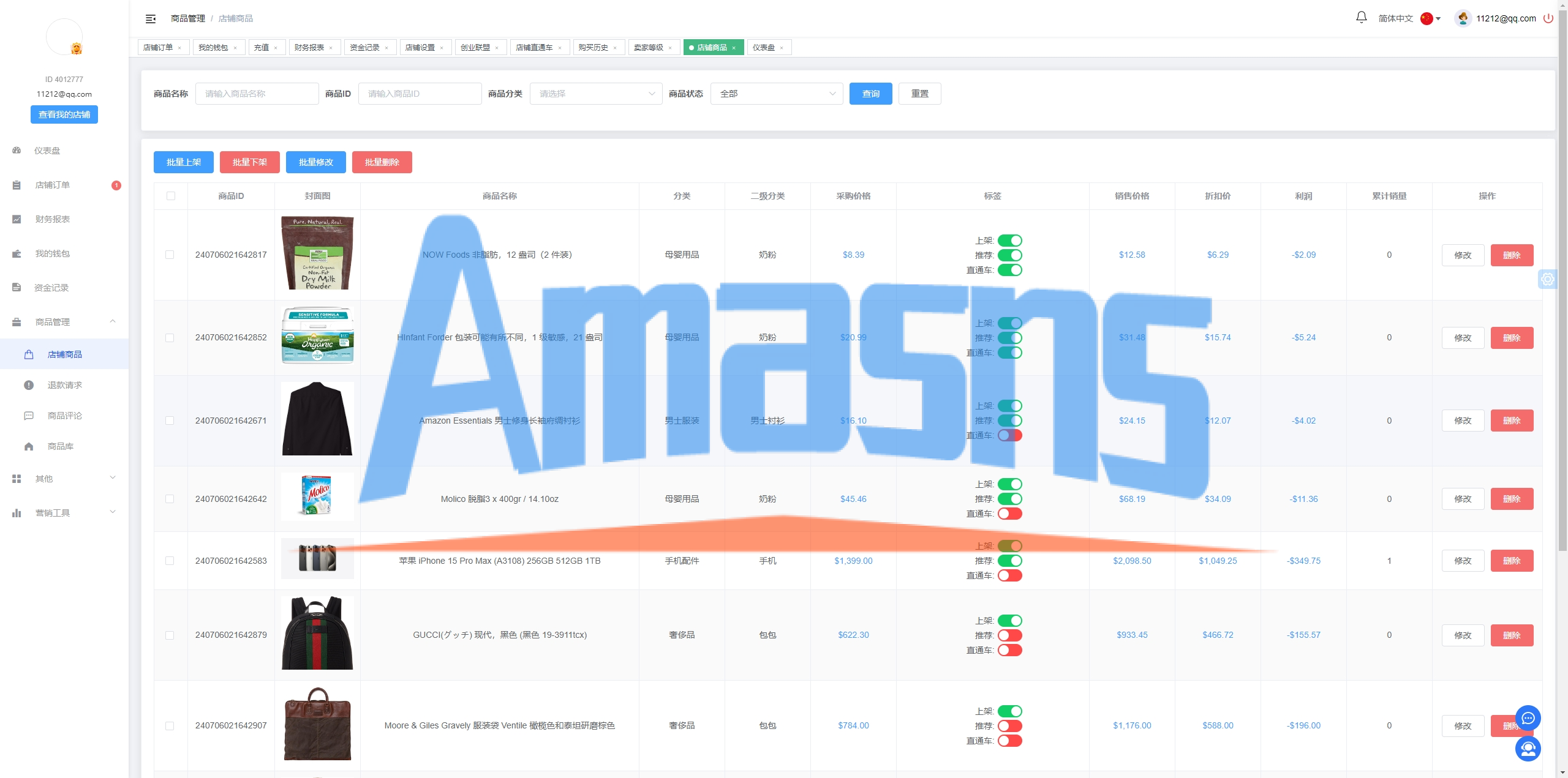Open the 商品分类 dropdown

pyautogui.click(x=596, y=94)
